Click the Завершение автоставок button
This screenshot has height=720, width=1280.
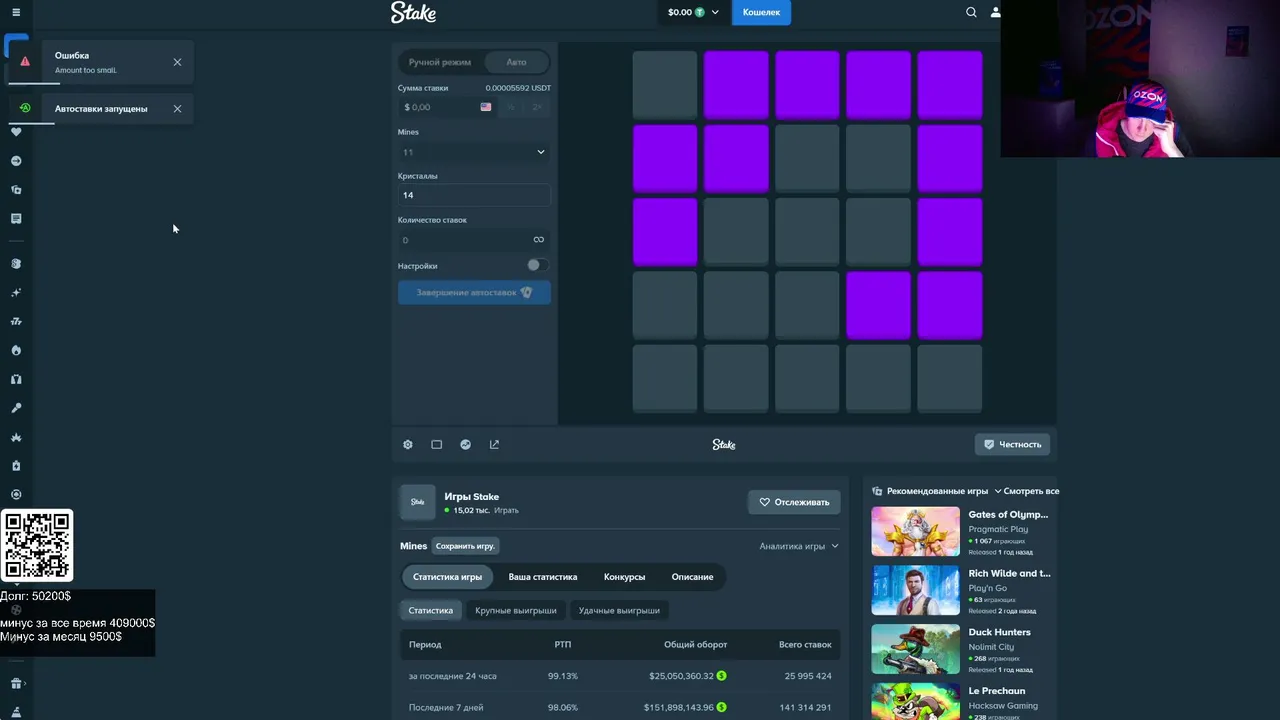[474, 293]
